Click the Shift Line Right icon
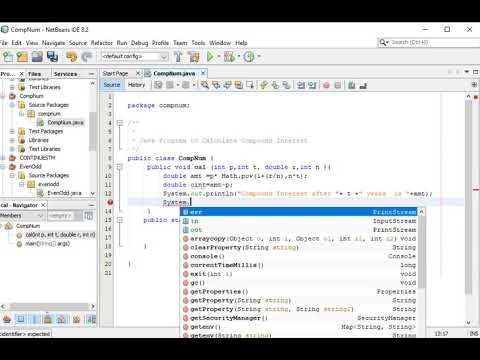Viewport: 480px width, 360px height. (312, 85)
